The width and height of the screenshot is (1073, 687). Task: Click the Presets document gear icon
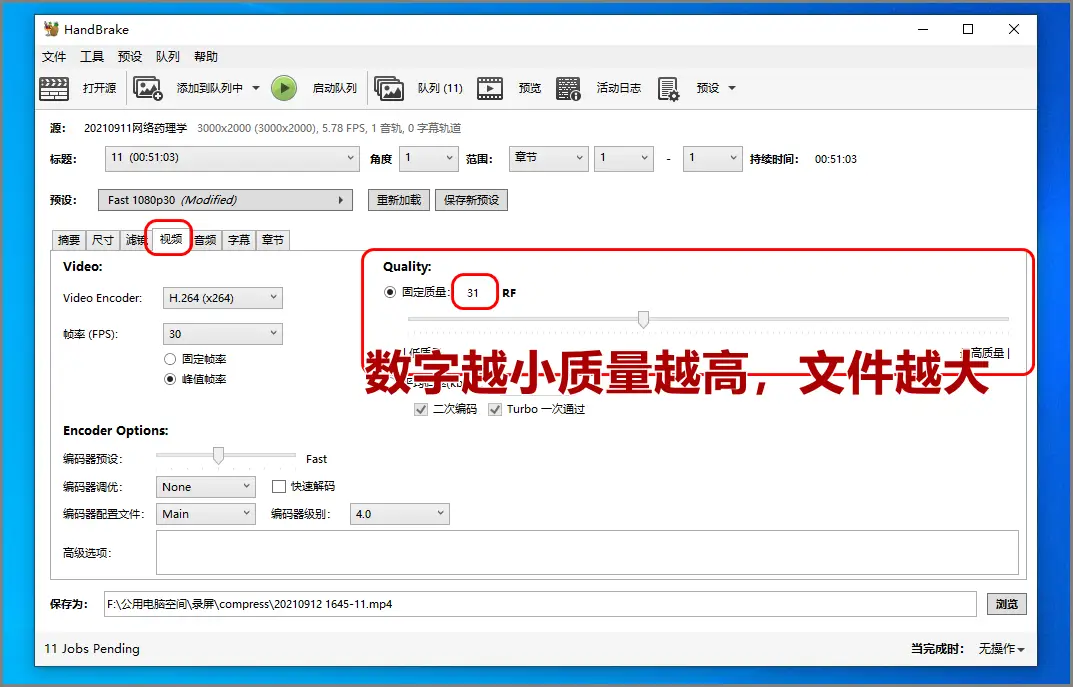(668, 88)
